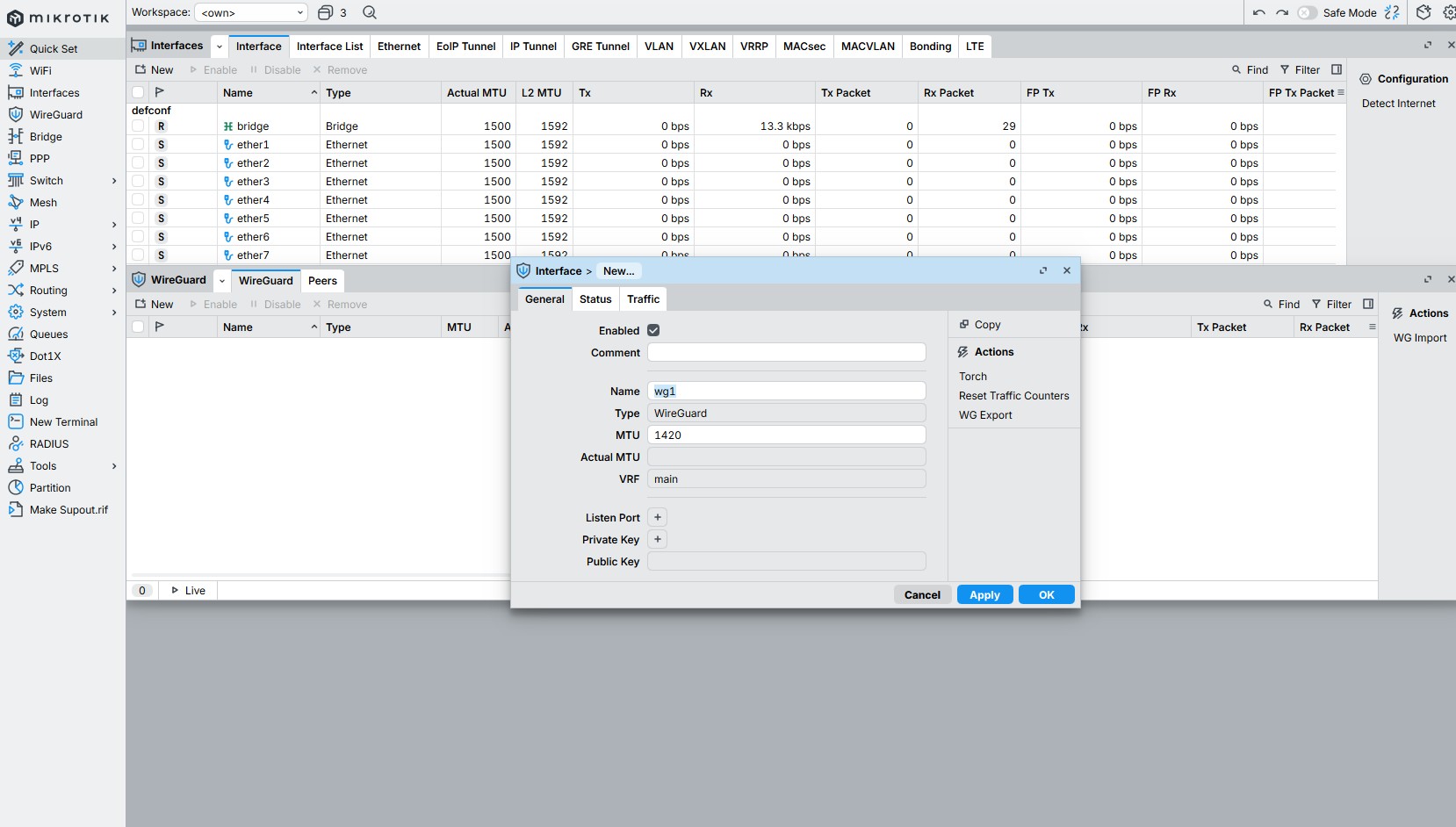
Task: Open New Terminal from the sidebar
Action: [x=63, y=422]
